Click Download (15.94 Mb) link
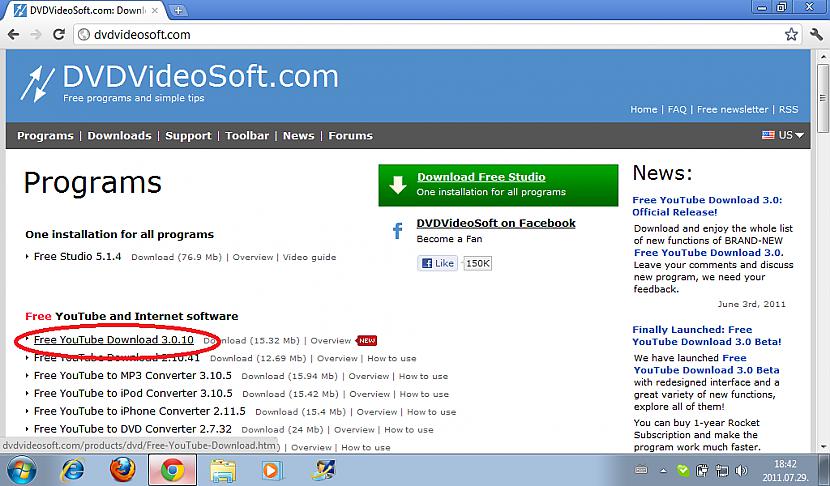This screenshot has height=486, width=830. (289, 376)
